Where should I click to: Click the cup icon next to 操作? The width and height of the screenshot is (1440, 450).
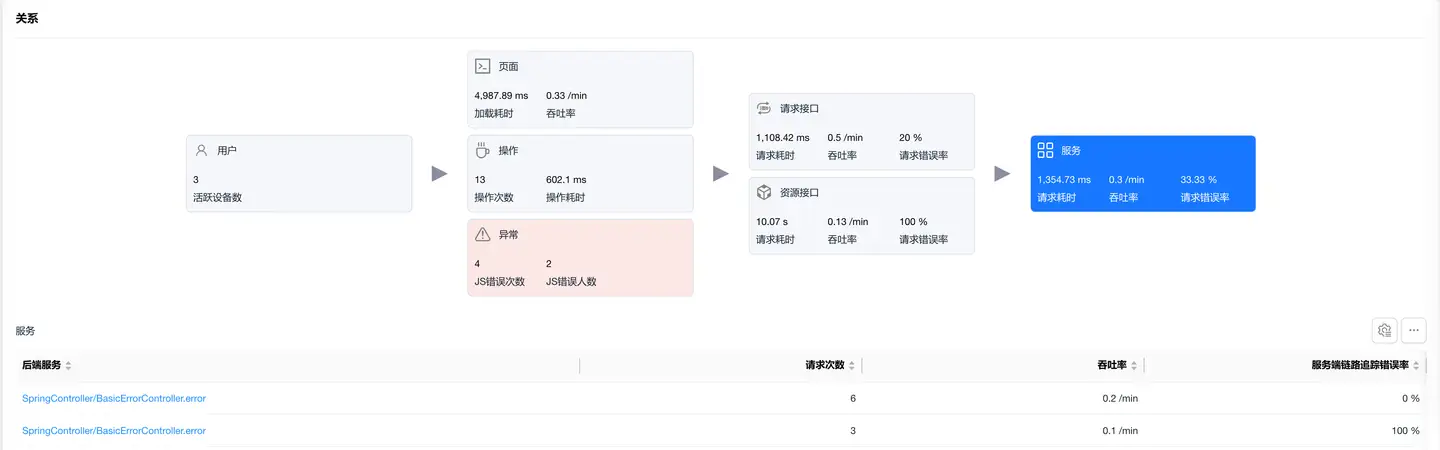tap(482, 150)
